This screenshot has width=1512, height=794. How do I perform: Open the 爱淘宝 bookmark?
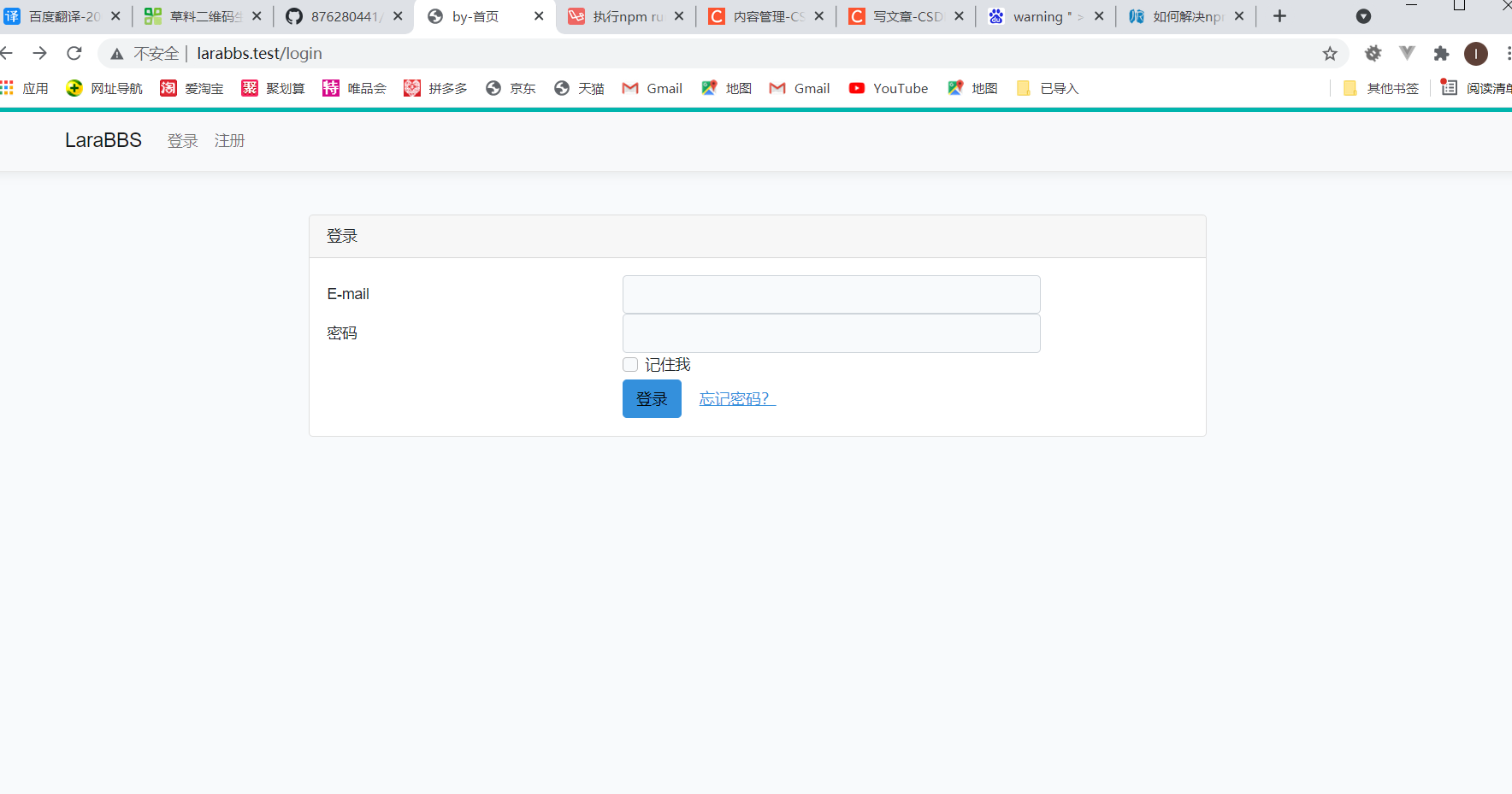192,88
